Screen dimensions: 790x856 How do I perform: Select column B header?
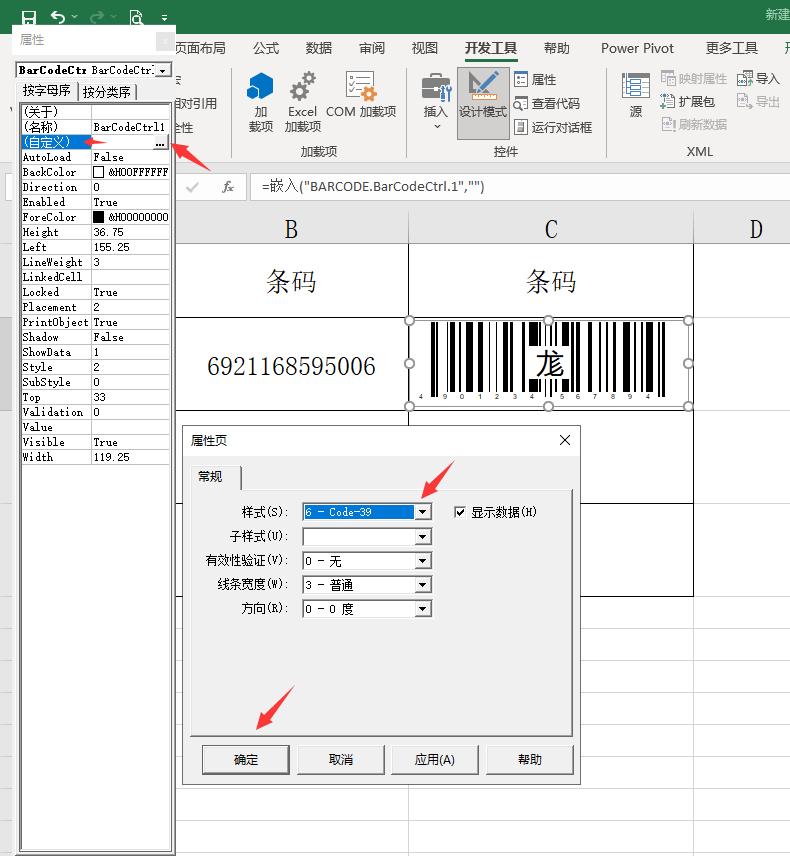[292, 229]
